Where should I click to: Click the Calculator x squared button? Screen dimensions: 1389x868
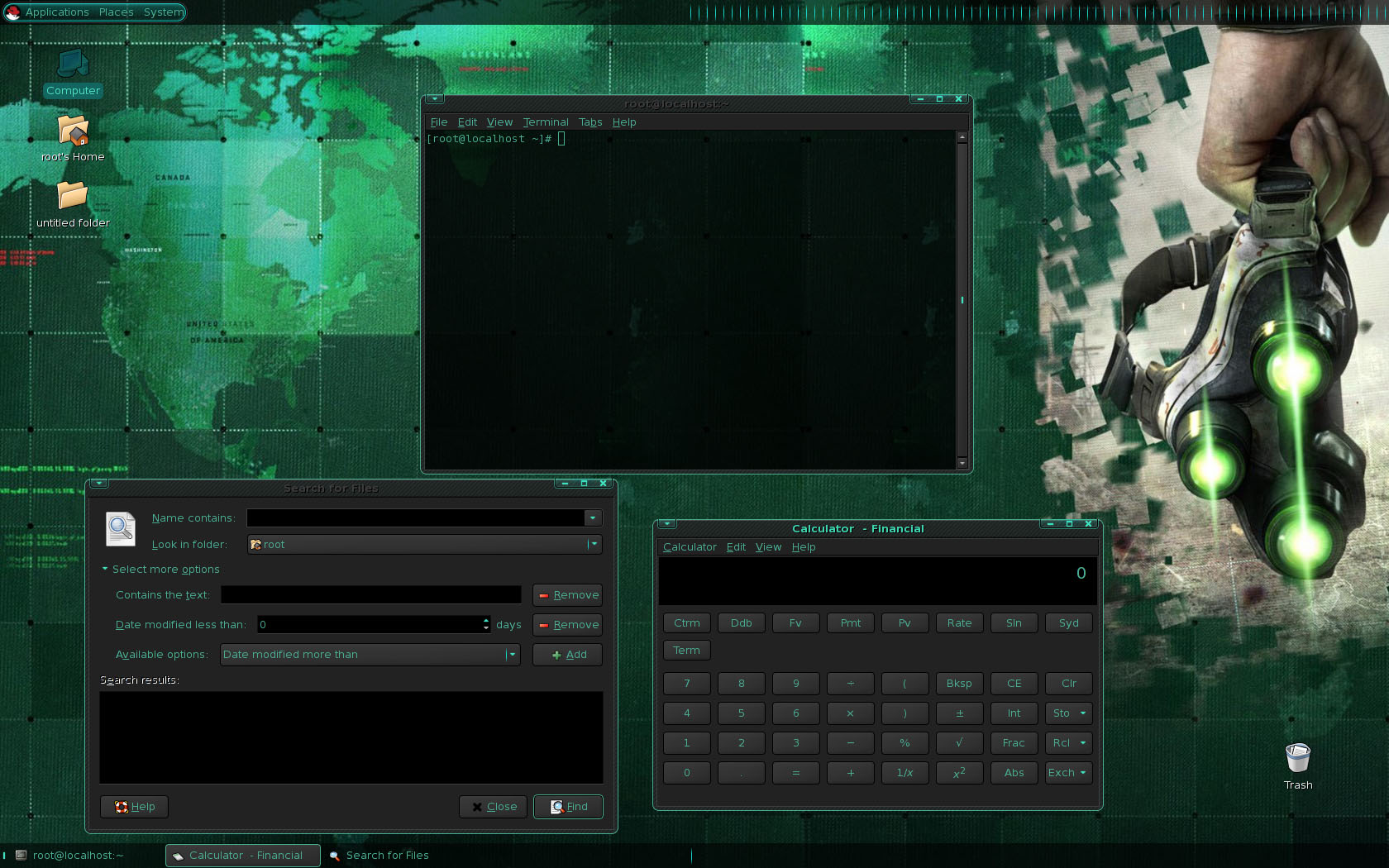coord(959,773)
